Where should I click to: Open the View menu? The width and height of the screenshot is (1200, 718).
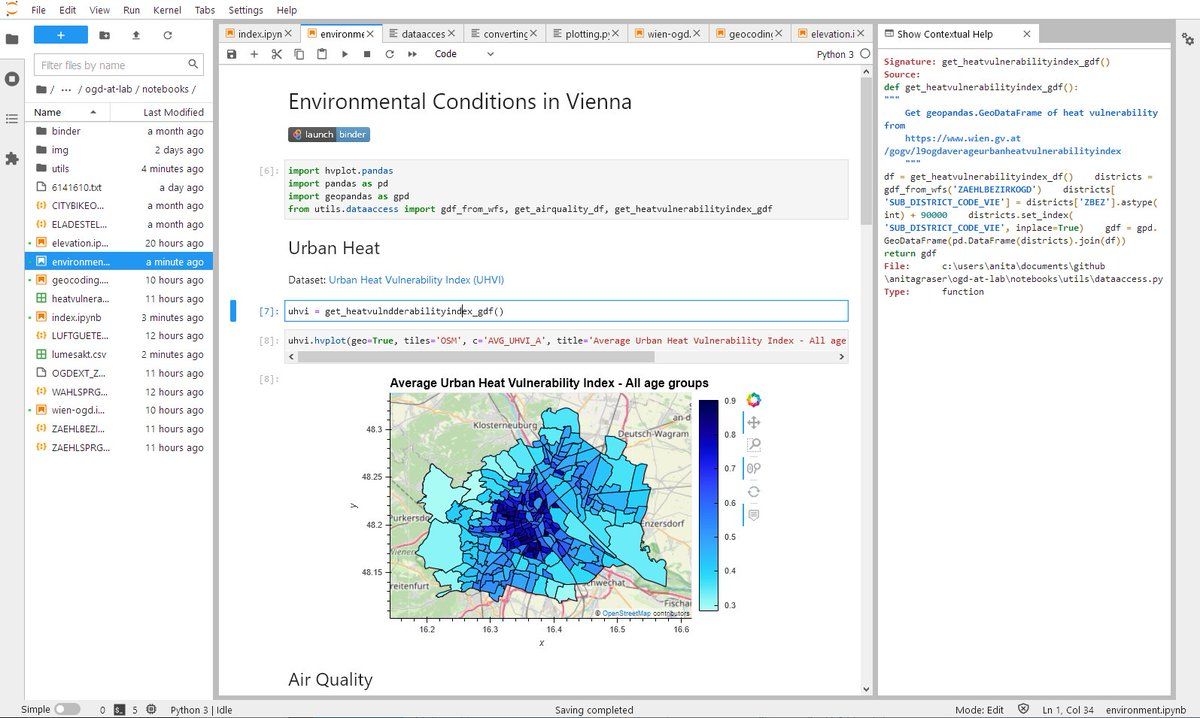100,10
